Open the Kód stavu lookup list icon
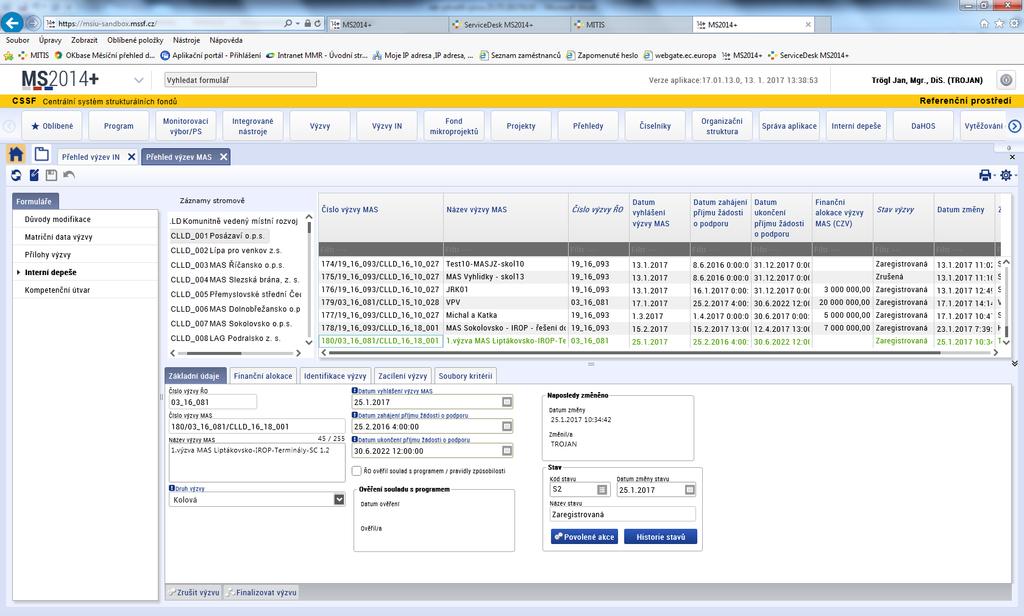1024x616 pixels. click(x=602, y=490)
